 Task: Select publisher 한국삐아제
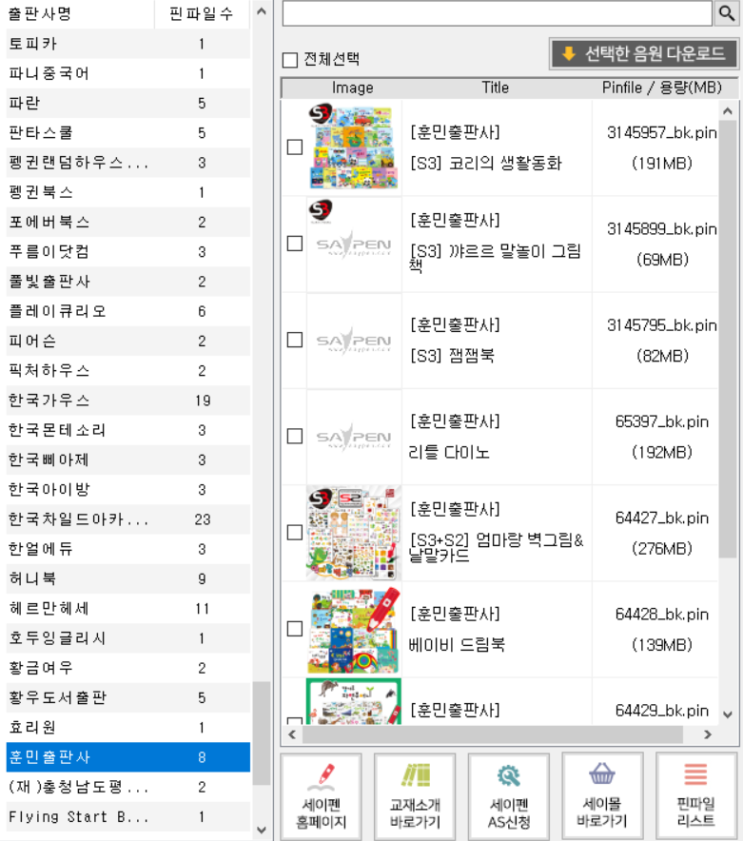click(x=128, y=460)
